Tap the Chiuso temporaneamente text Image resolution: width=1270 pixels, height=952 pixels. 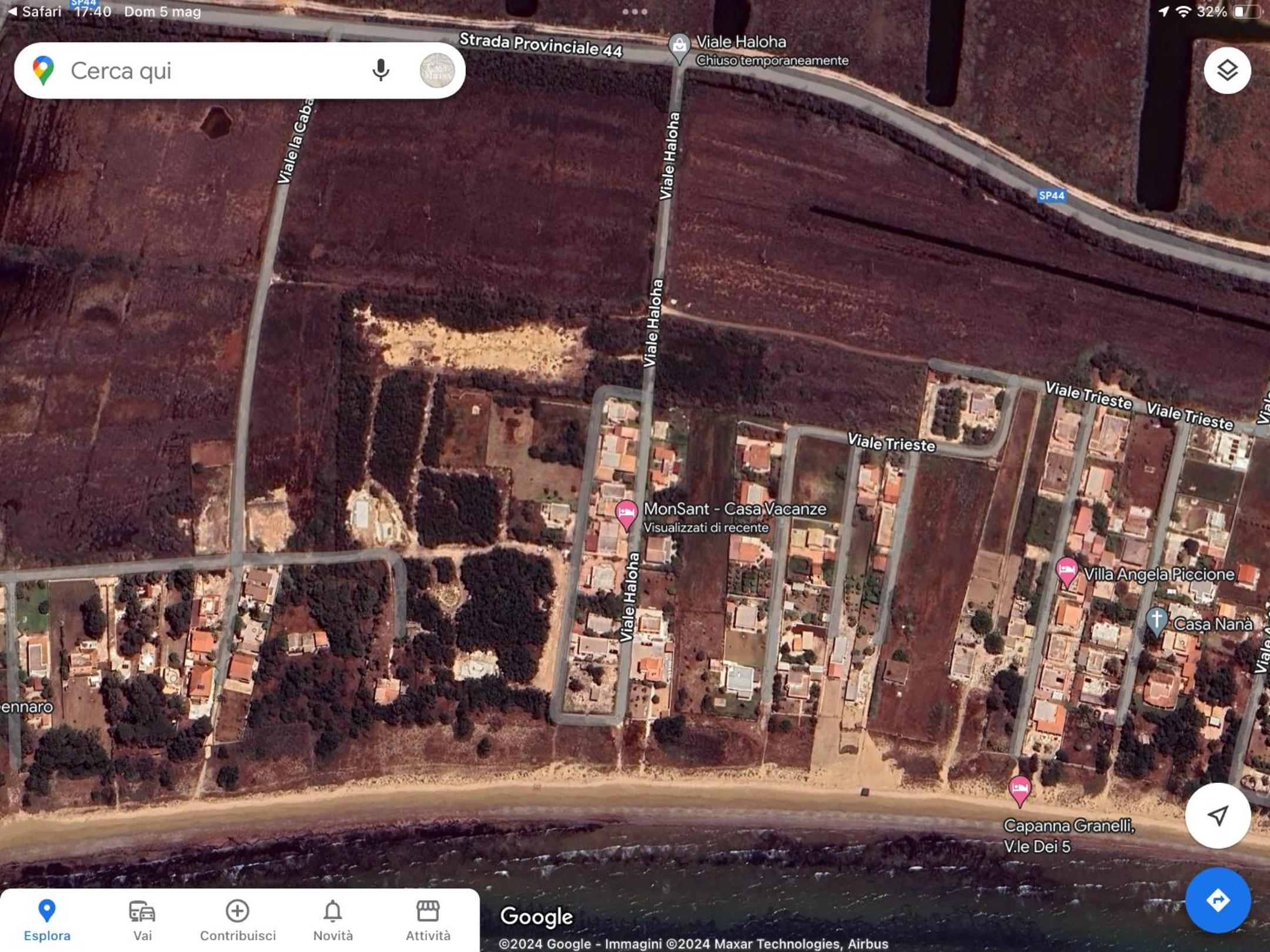point(772,61)
